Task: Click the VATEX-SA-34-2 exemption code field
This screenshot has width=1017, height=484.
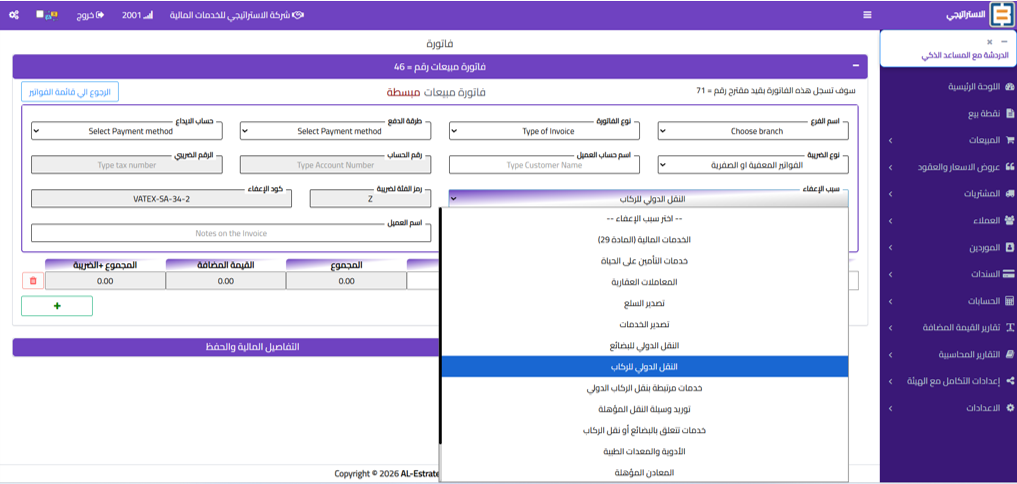Action: click(x=162, y=199)
